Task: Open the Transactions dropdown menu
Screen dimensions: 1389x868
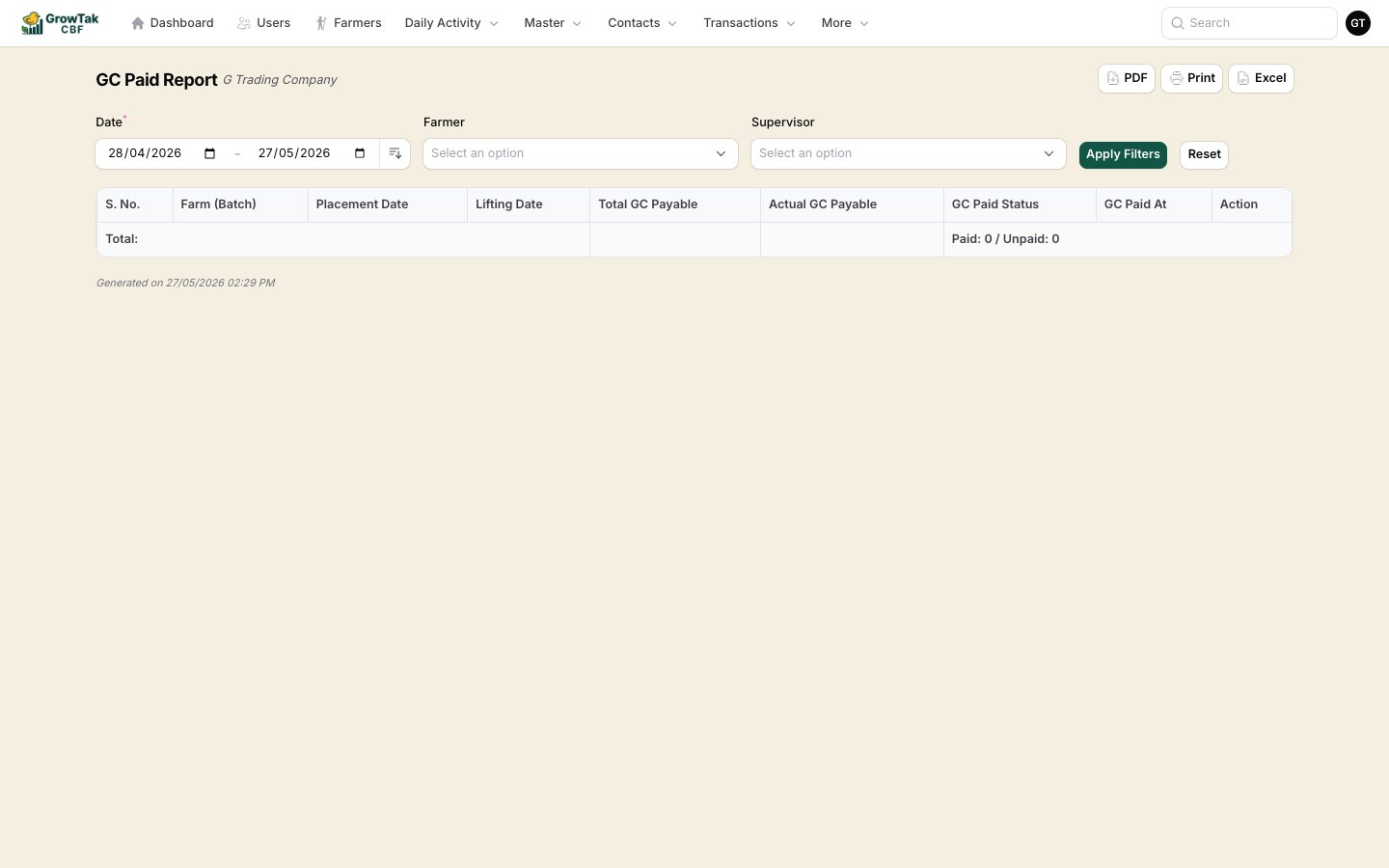Action: coord(749,23)
